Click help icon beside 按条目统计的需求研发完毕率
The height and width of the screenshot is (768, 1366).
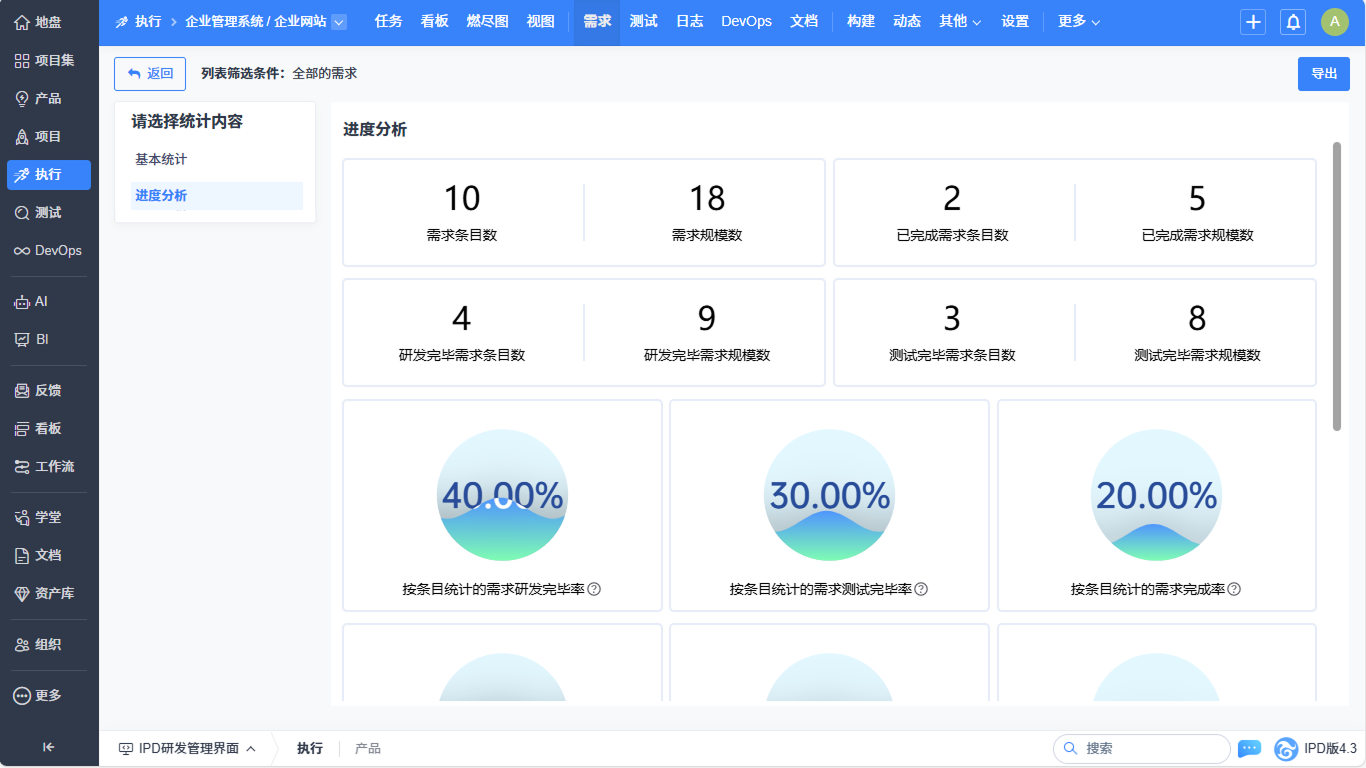point(594,589)
